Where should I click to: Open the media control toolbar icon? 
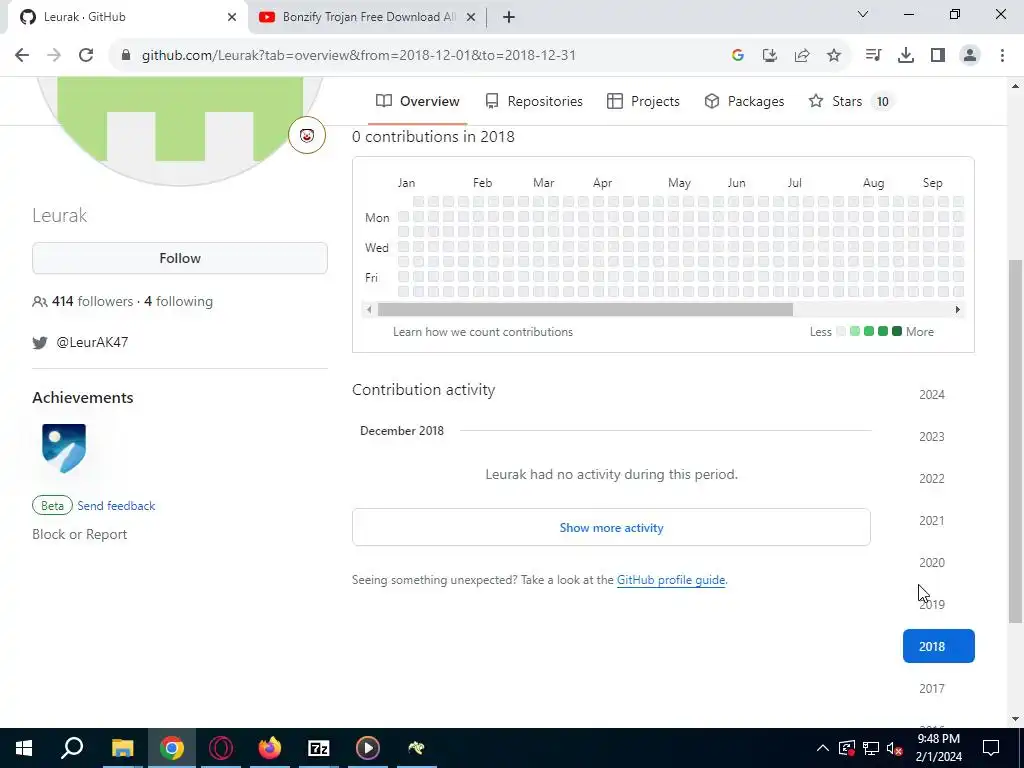point(873,56)
